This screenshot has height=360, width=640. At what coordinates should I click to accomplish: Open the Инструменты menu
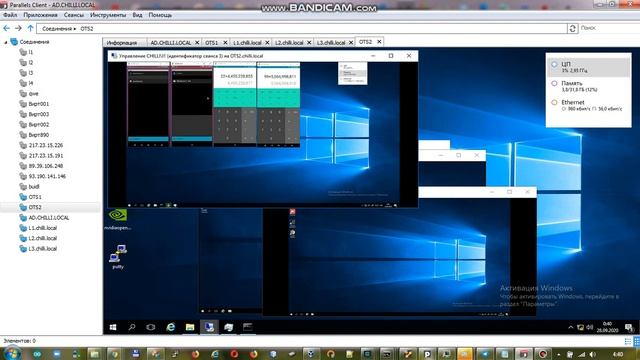(x=108, y=15)
